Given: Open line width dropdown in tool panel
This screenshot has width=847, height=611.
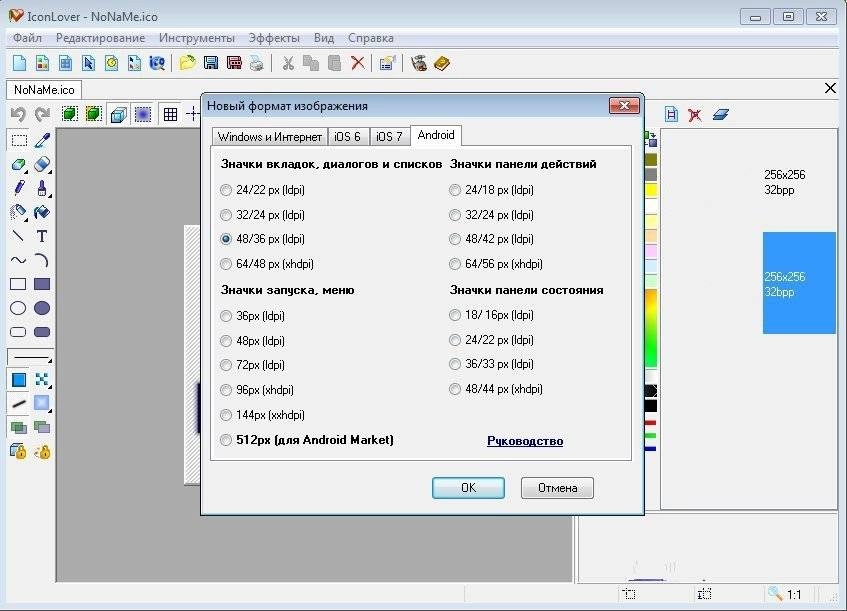Looking at the screenshot, I should click(30, 357).
